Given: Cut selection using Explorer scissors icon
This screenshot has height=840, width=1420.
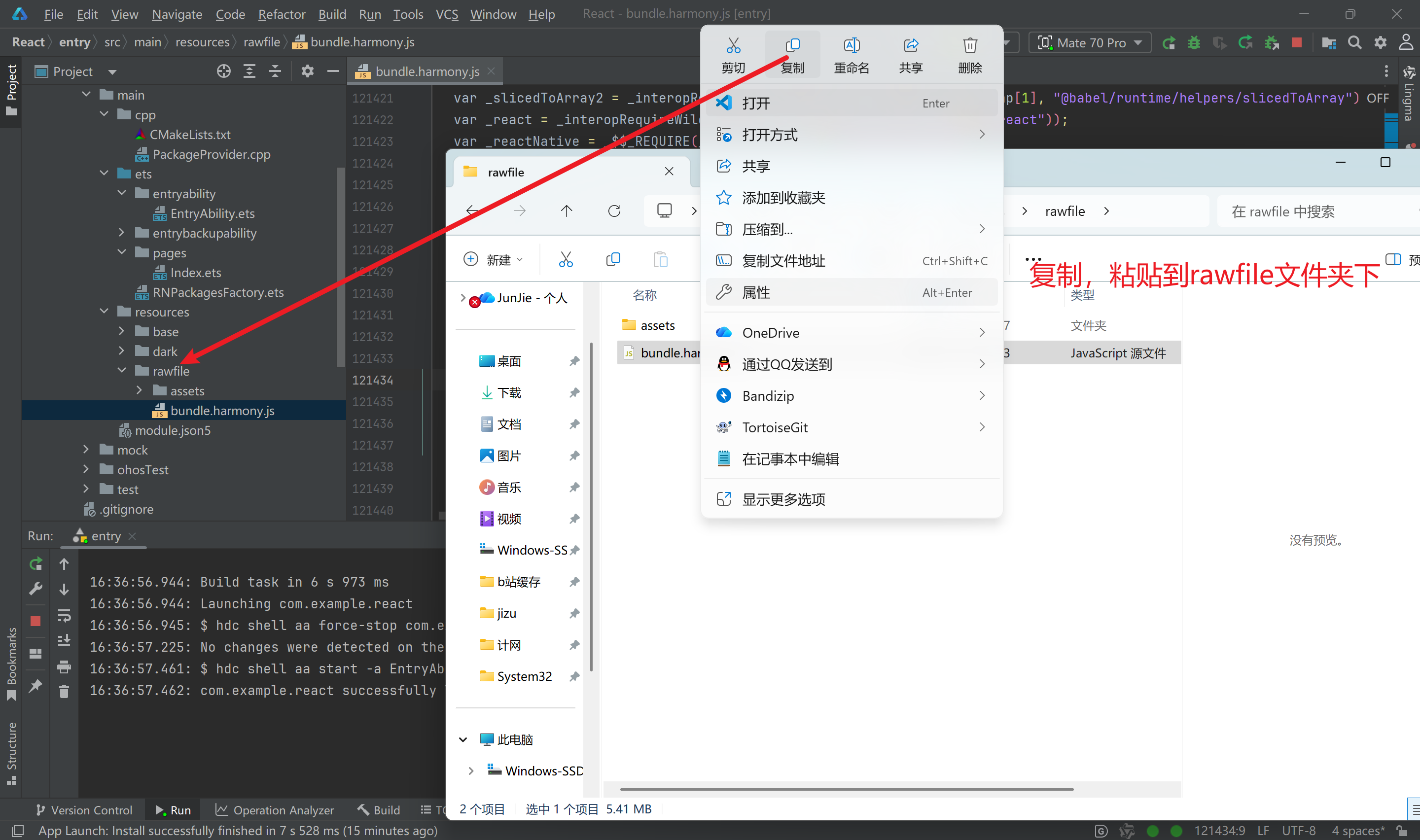Looking at the screenshot, I should tap(566, 259).
